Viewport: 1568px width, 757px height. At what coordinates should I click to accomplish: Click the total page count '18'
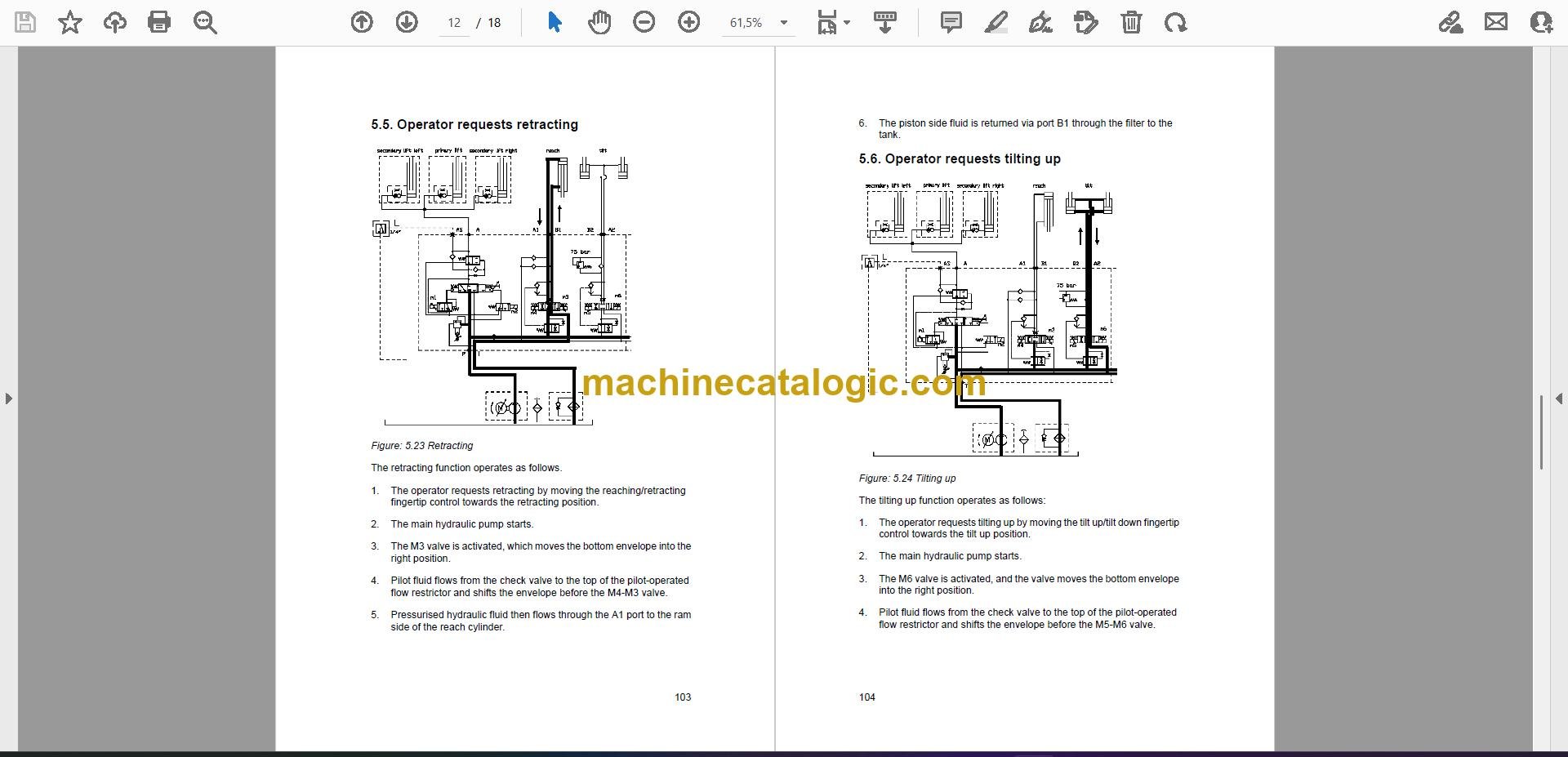494,23
